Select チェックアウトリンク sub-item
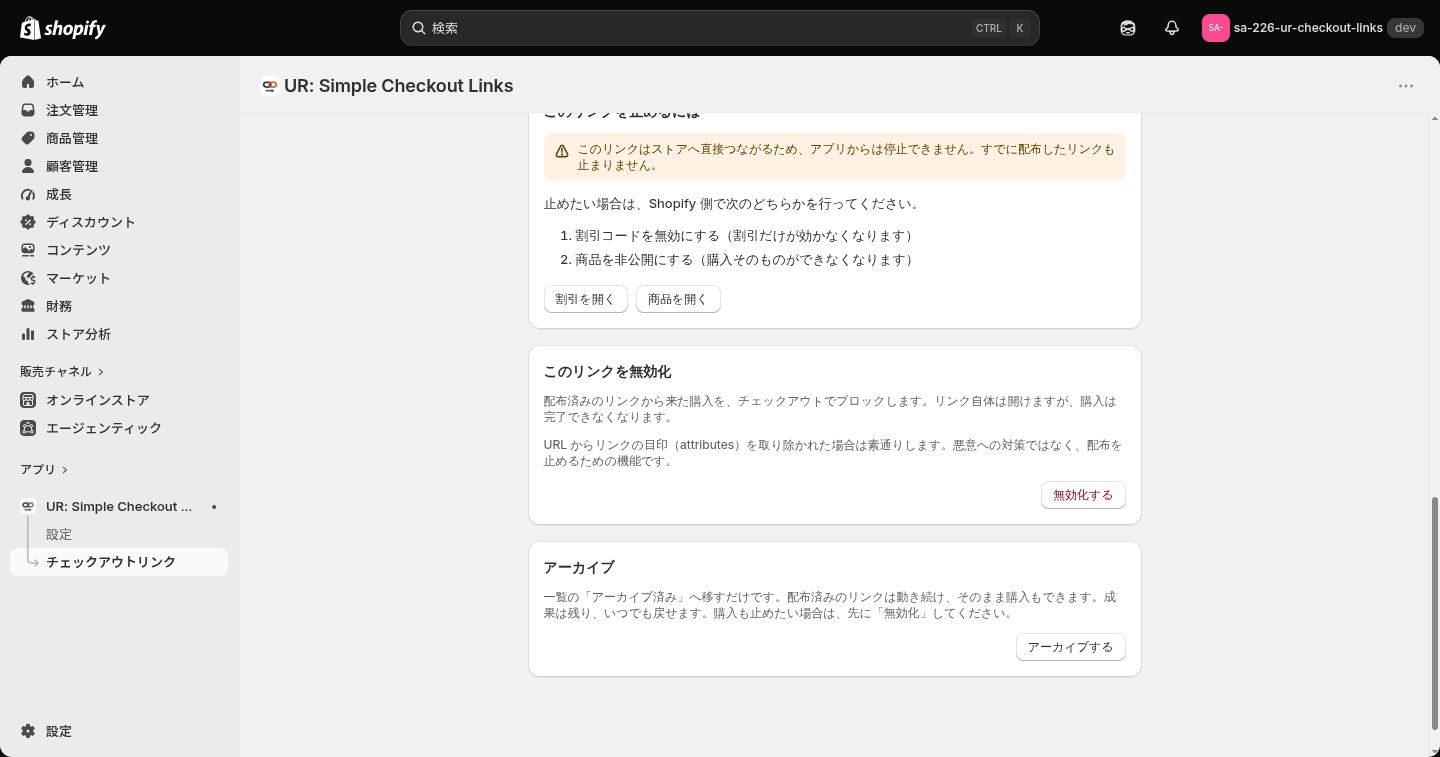This screenshot has height=757, width=1440. coord(119,562)
